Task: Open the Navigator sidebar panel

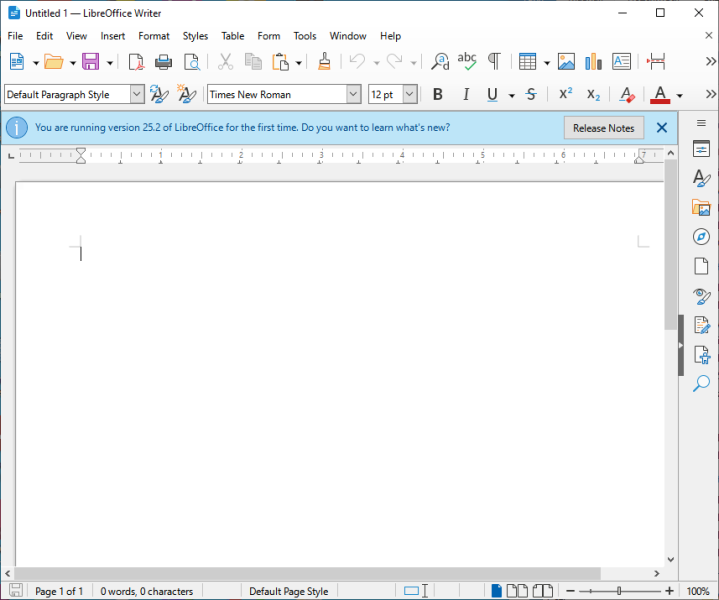Action: [701, 237]
